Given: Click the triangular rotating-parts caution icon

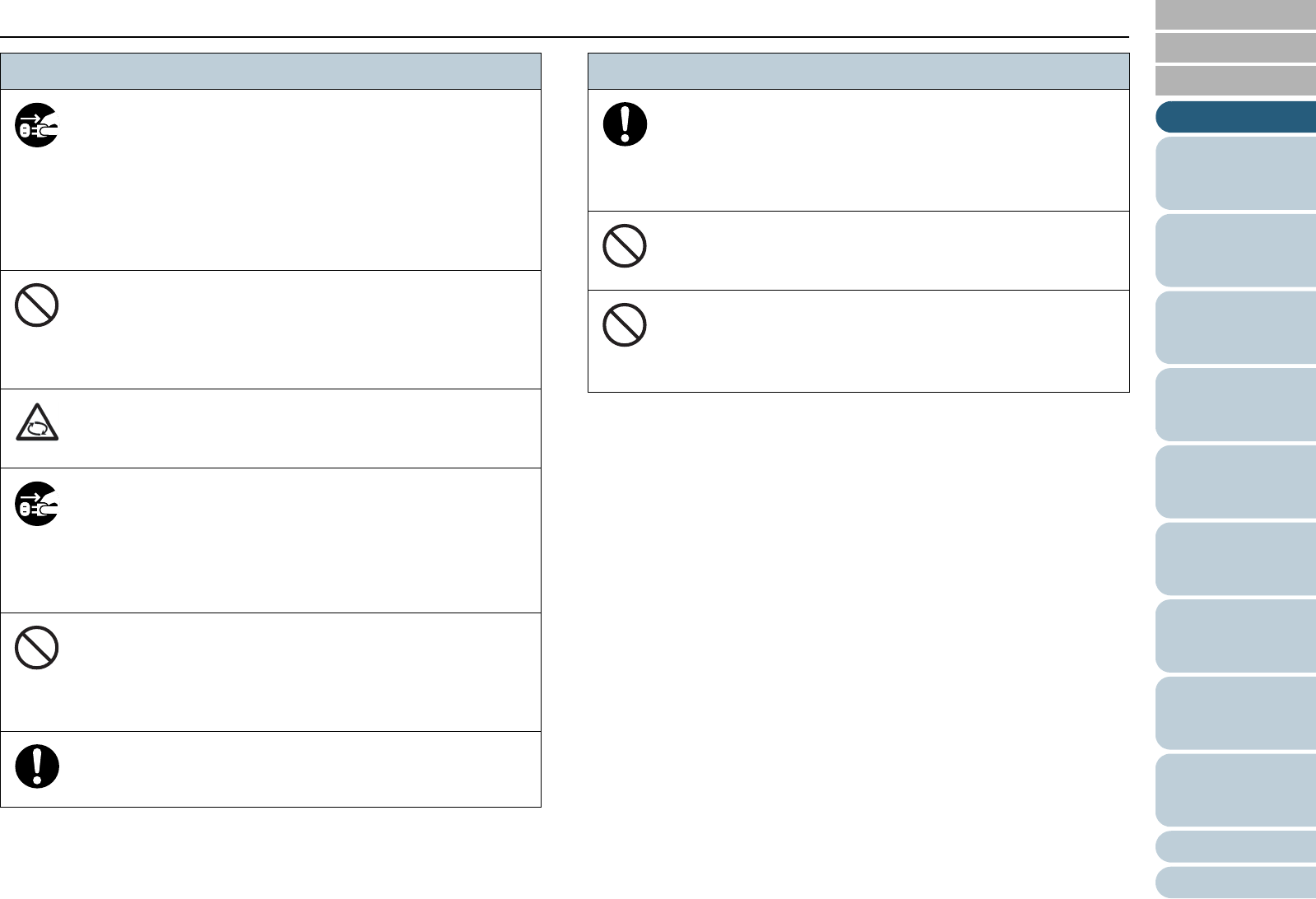Looking at the screenshot, I should point(37,424).
